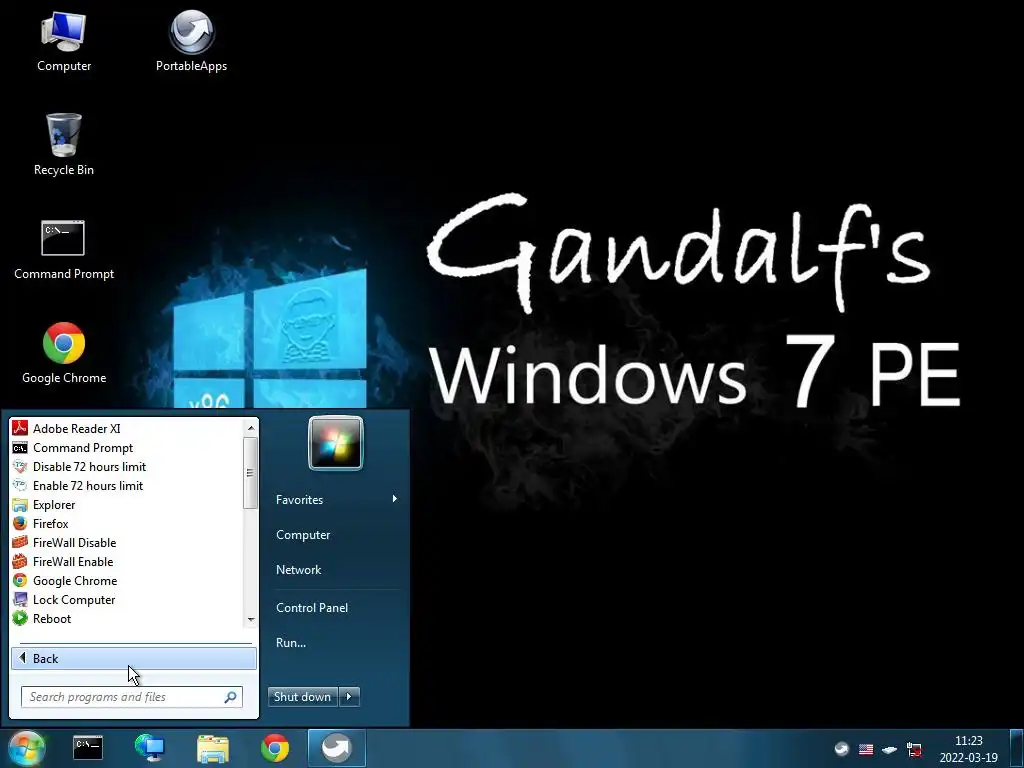This screenshot has width=1024, height=768.
Task: Open the Computer desktop icon
Action: pyautogui.click(x=63, y=40)
